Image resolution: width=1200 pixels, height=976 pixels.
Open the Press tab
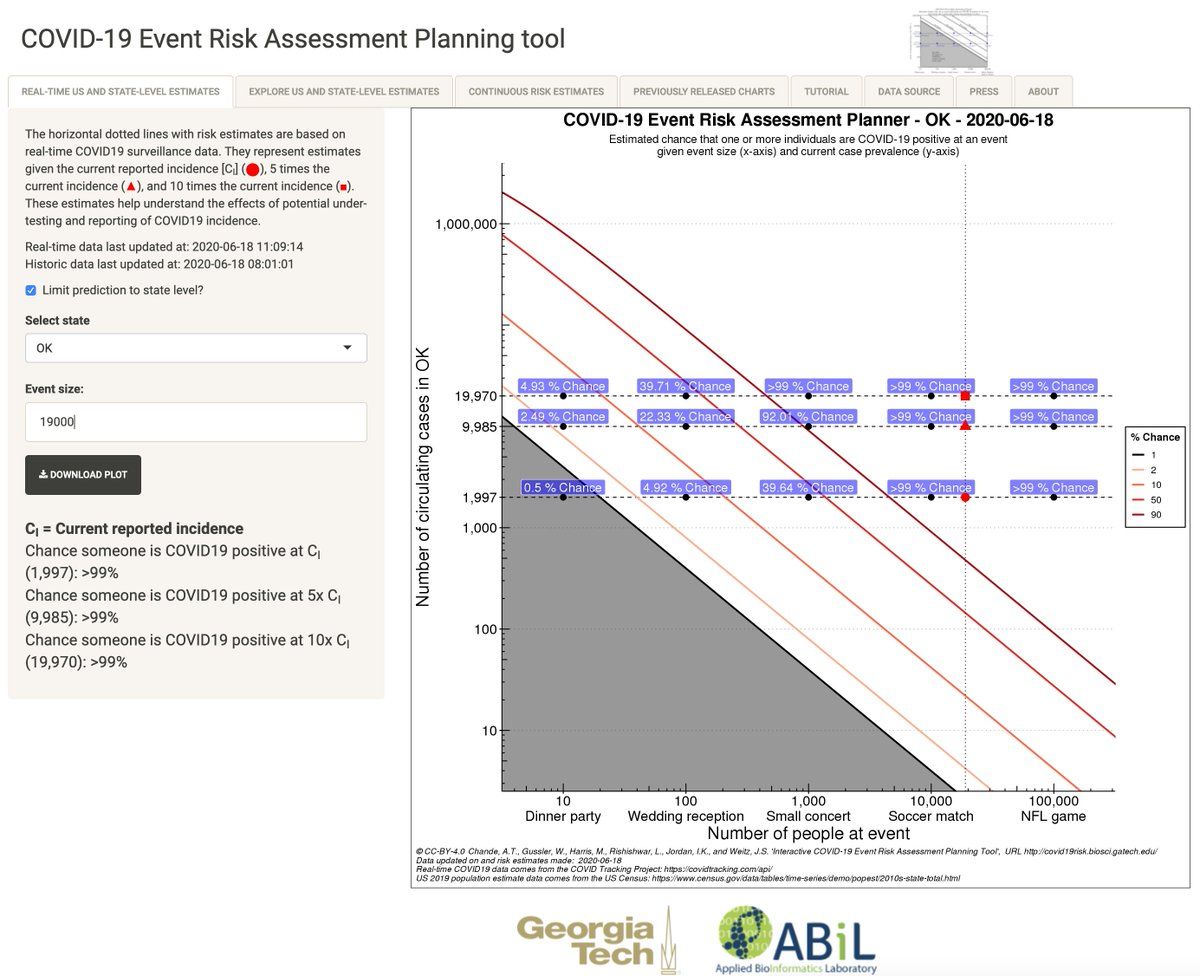pyautogui.click(x=983, y=91)
